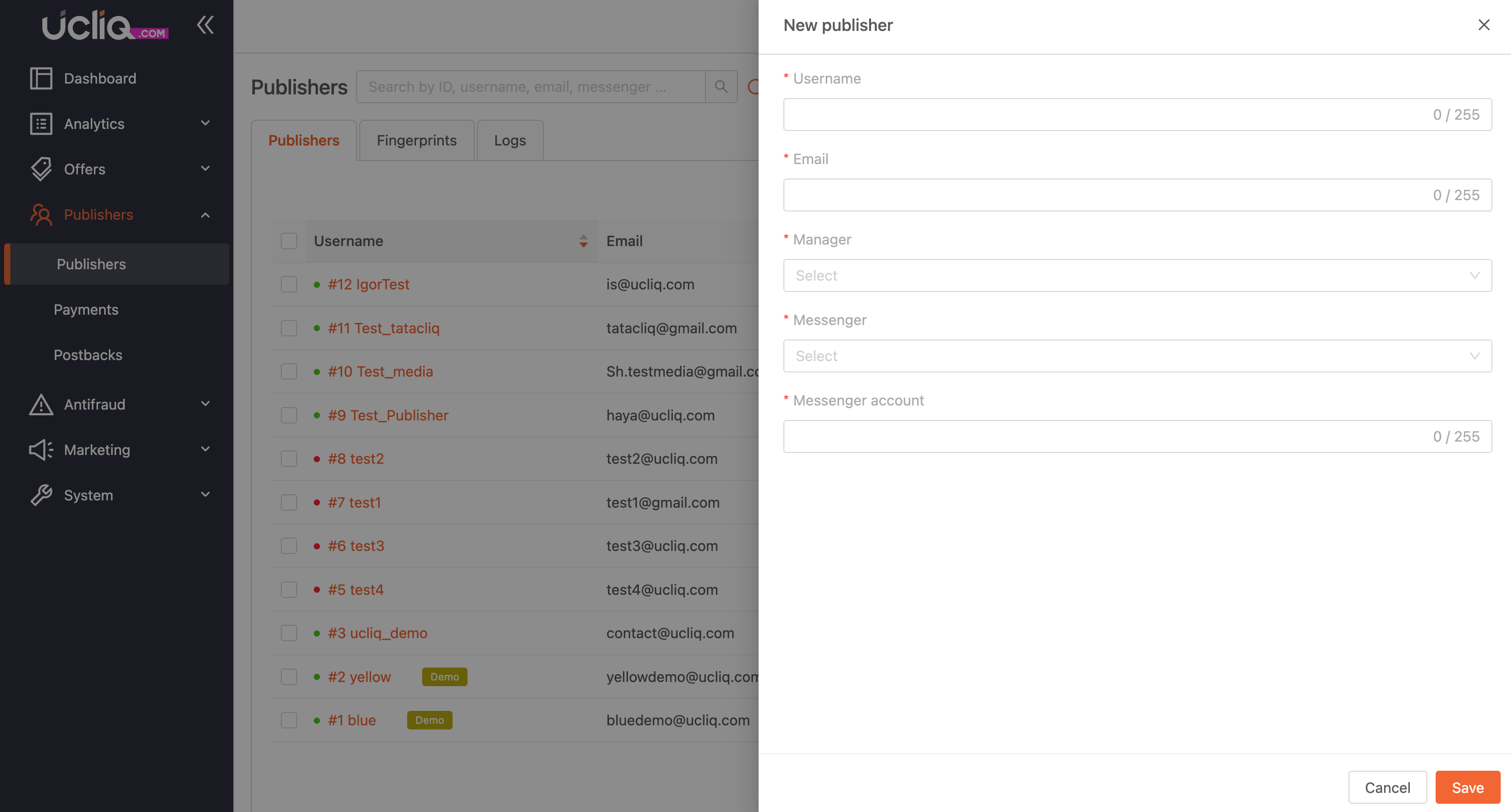
Task: Expand the Analytics menu chevron
Action: tap(205, 124)
